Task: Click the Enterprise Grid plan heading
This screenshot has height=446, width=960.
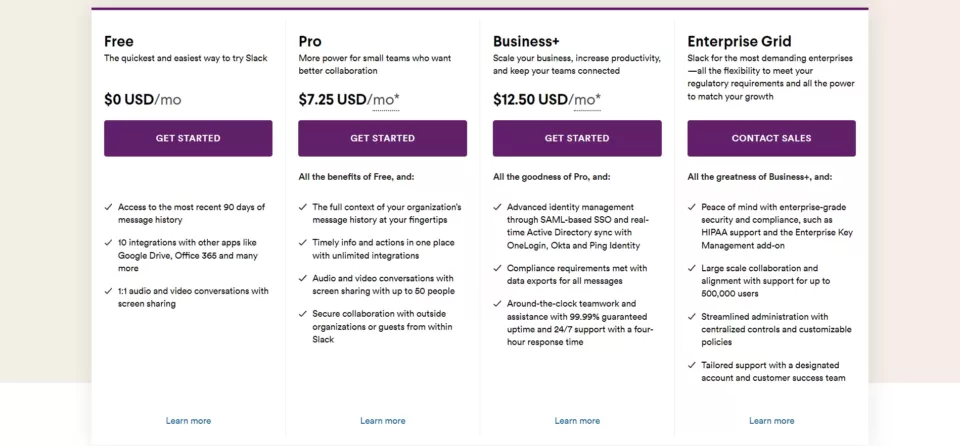Action: tap(741, 41)
